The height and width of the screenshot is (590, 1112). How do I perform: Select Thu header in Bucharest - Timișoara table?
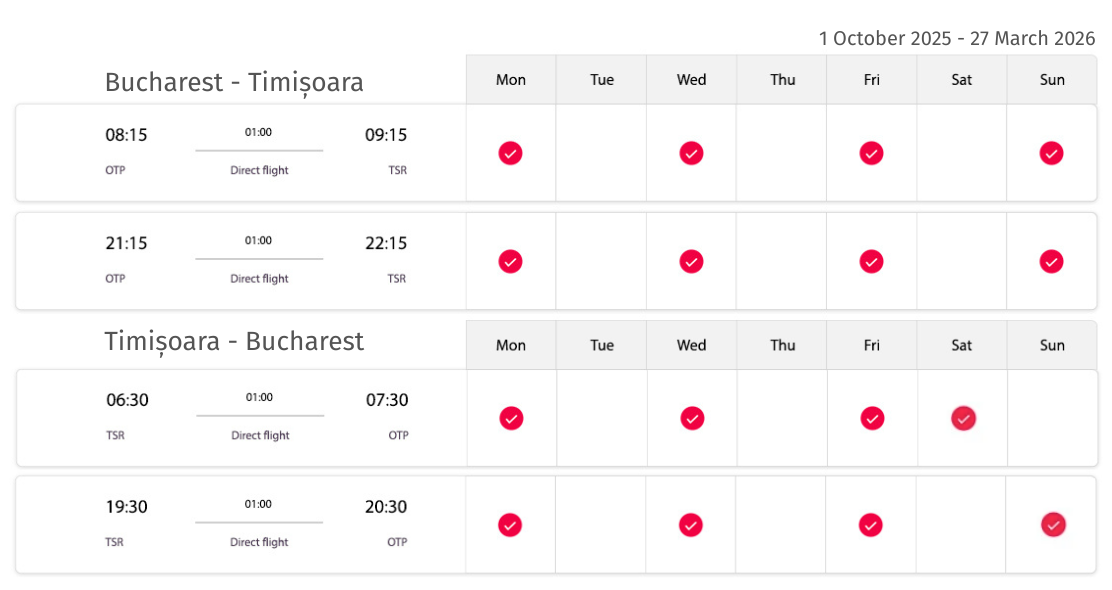tap(782, 79)
